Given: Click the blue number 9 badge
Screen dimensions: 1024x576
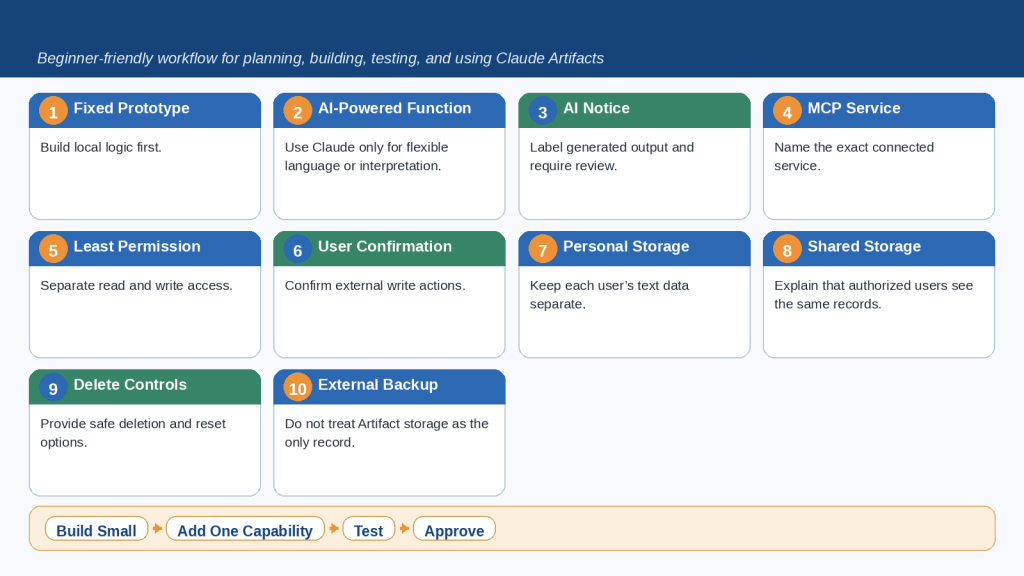Looking at the screenshot, I should [53, 388].
